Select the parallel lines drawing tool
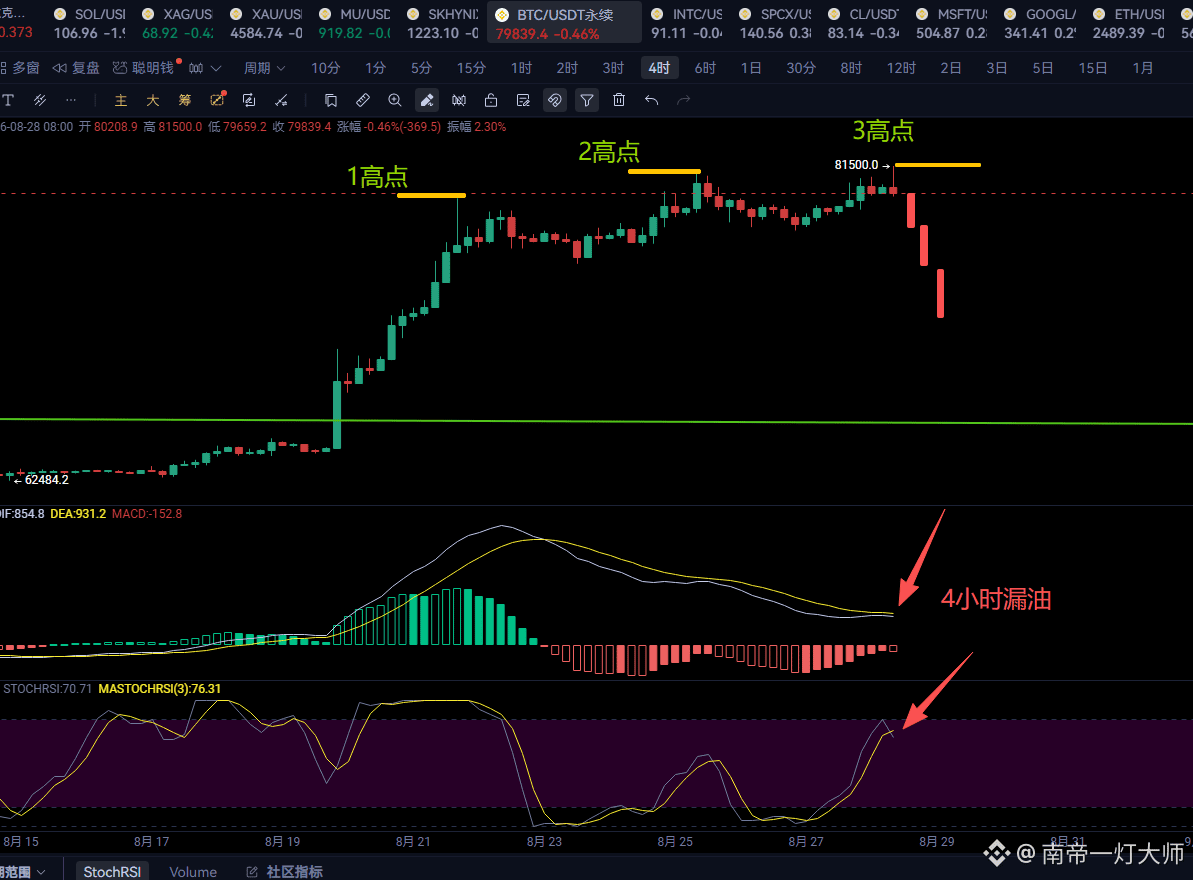 tap(40, 100)
